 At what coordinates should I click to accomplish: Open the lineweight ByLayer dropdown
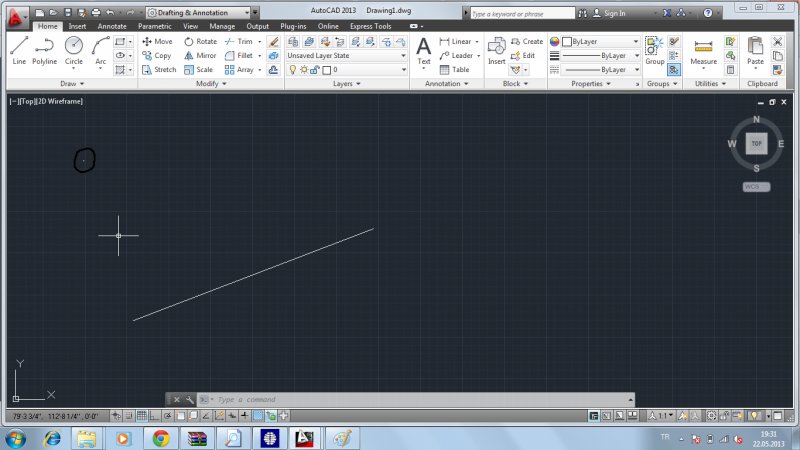602,56
